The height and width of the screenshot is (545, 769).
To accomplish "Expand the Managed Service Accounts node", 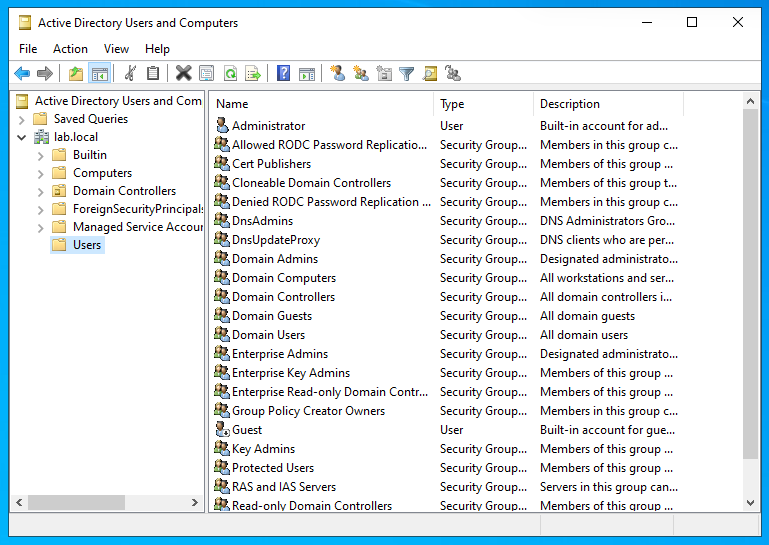I will [x=41, y=228].
